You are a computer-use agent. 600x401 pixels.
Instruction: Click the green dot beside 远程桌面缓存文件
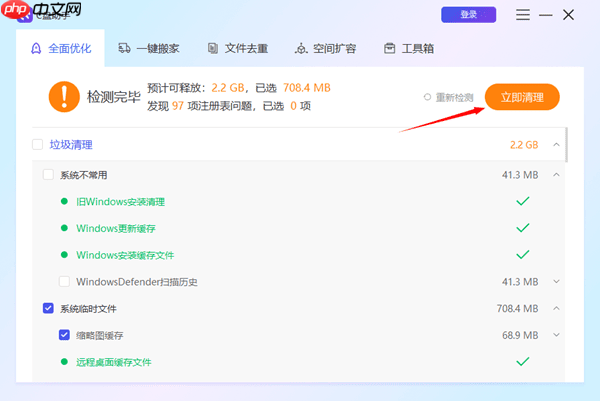(x=64, y=362)
